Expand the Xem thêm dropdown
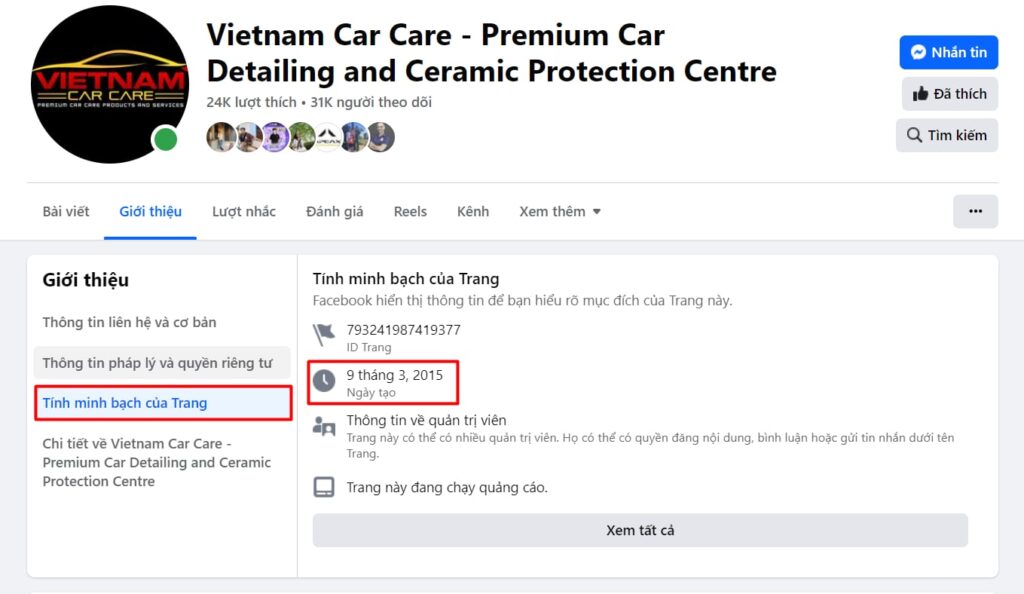The width and height of the screenshot is (1024, 594). (559, 211)
